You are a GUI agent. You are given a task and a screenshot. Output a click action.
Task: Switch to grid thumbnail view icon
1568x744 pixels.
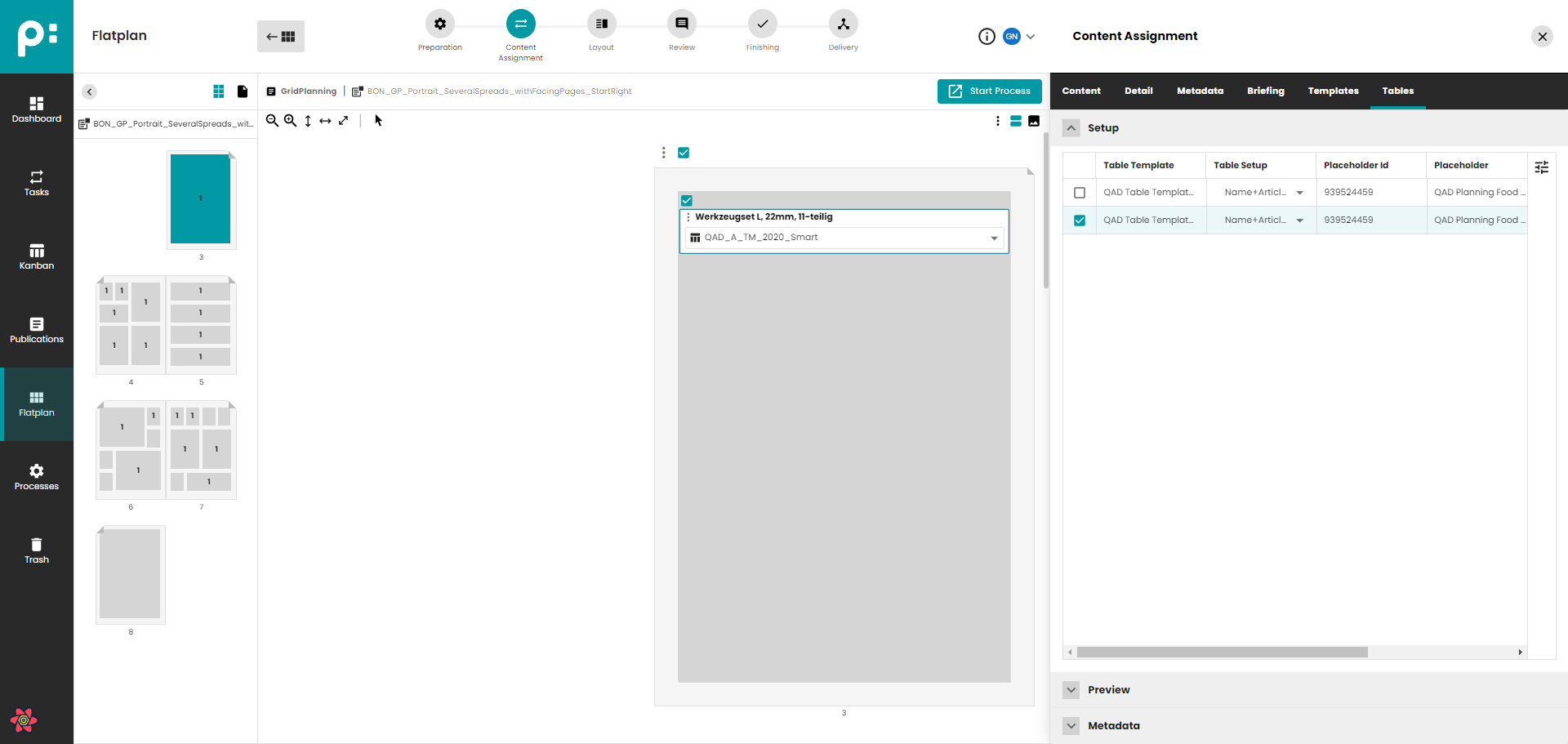point(219,91)
